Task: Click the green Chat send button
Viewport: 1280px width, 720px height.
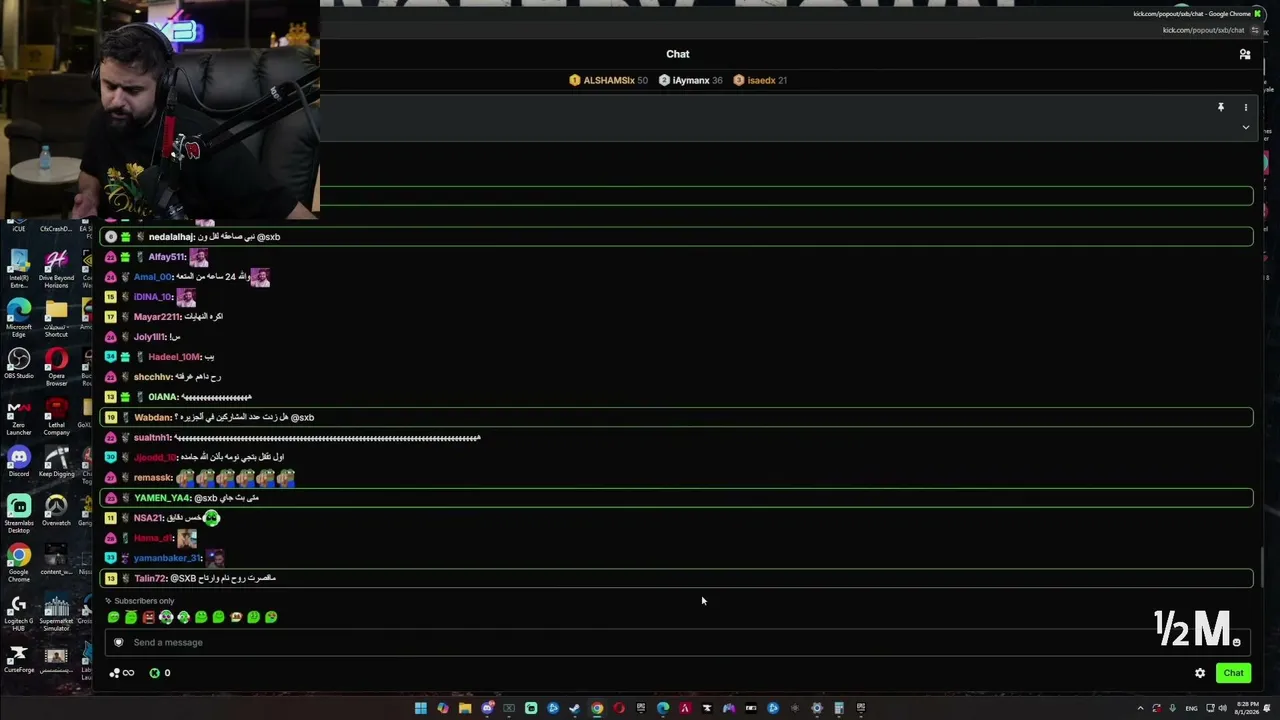Action: [x=1233, y=673]
